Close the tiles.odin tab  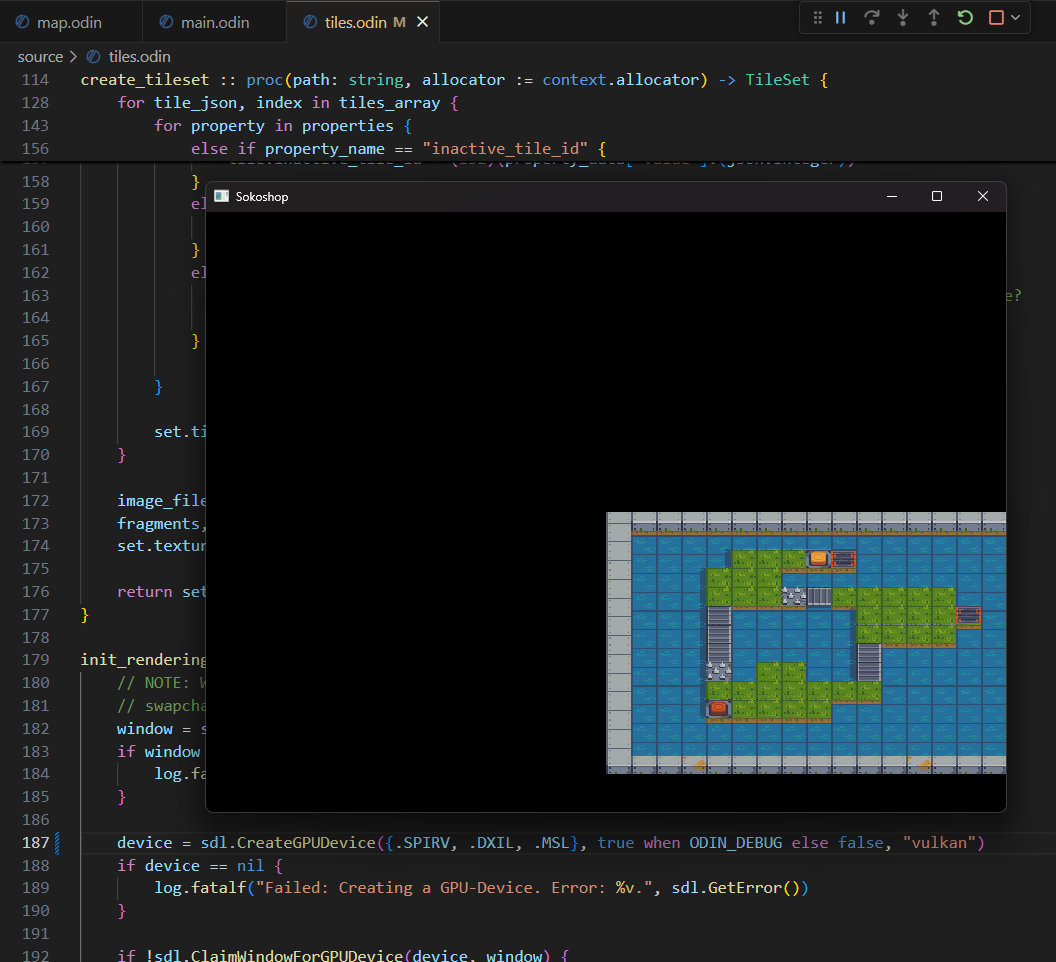[x=423, y=22]
